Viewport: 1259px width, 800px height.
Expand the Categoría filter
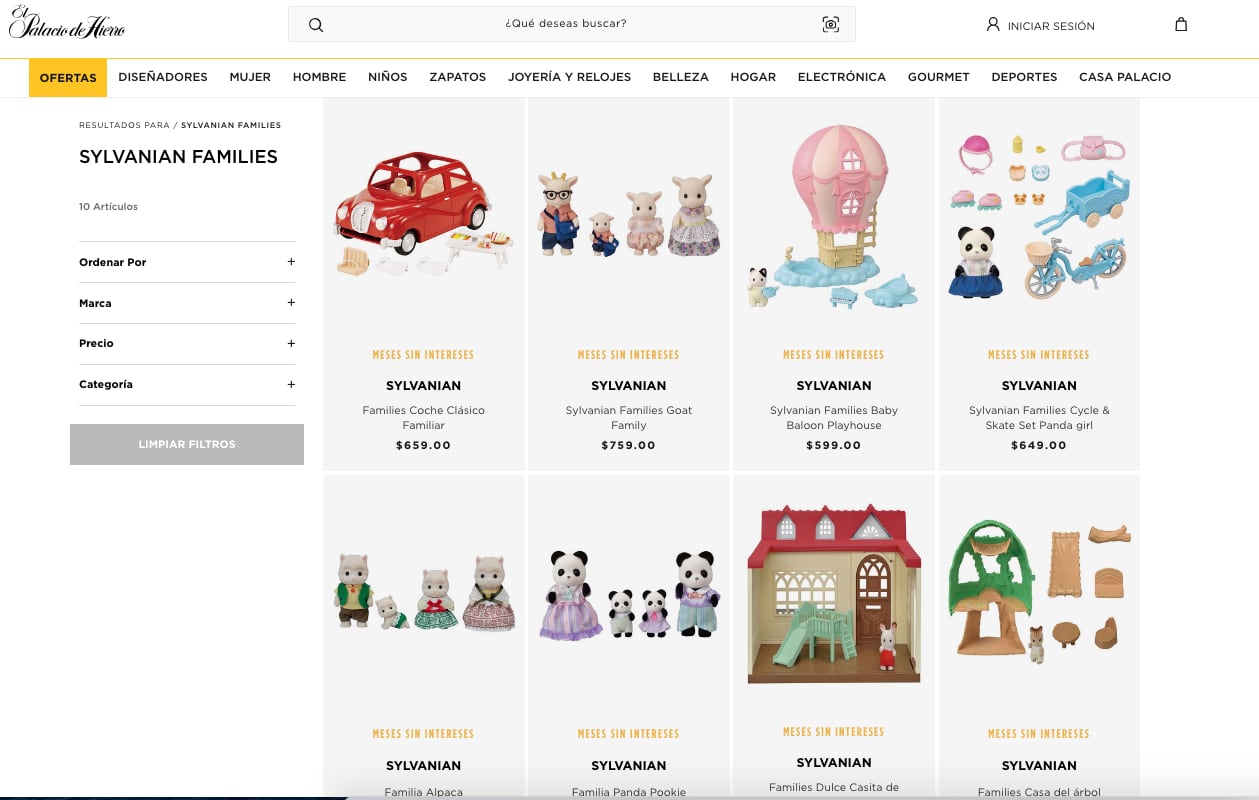(291, 384)
